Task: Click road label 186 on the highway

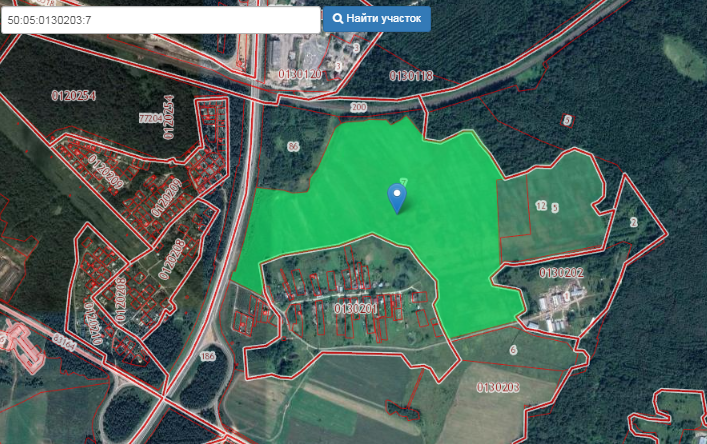Action: (208, 356)
